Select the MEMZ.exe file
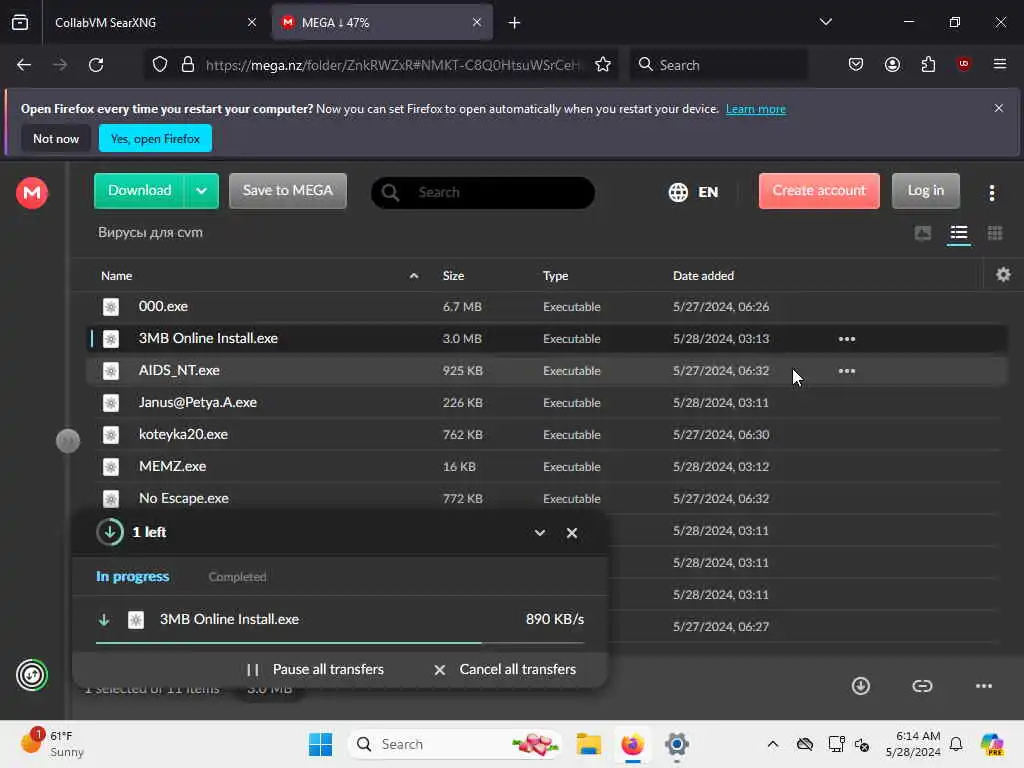1024x768 pixels. (546, 467)
